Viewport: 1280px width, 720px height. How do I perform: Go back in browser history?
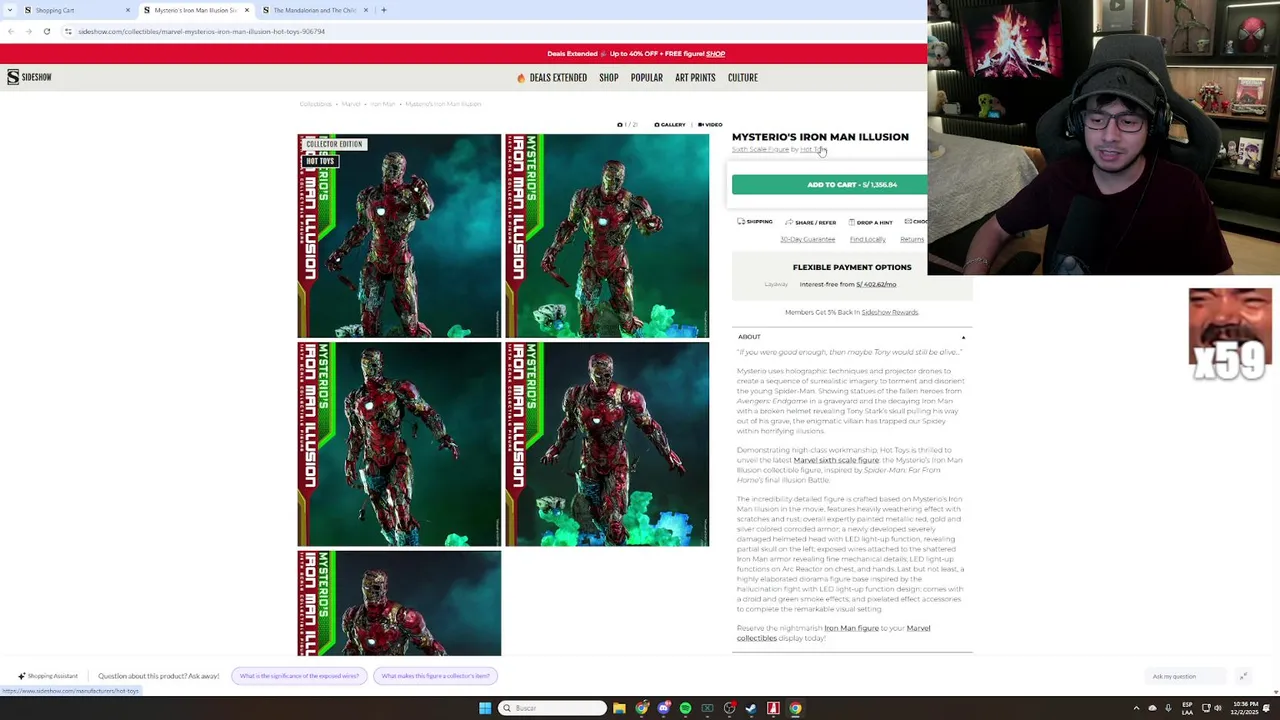11,31
